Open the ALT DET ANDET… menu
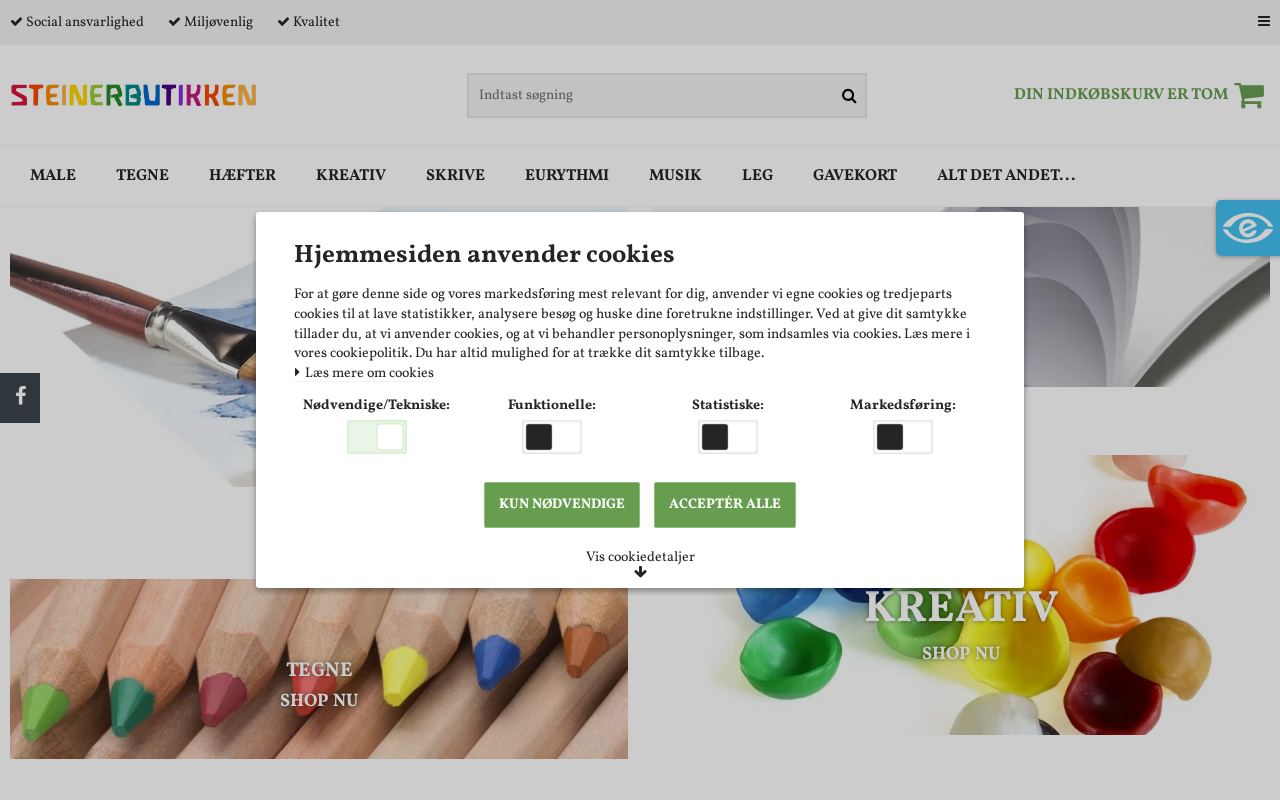 1006,176
